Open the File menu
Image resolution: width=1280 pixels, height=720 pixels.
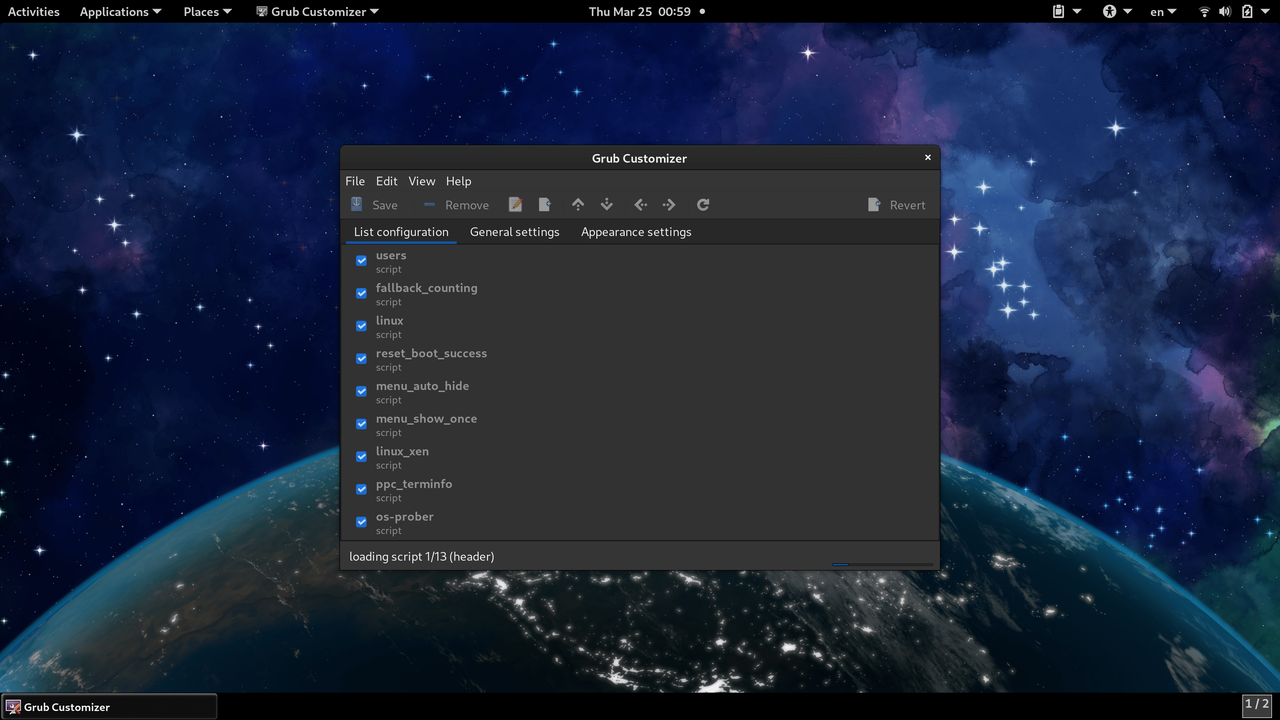(355, 181)
